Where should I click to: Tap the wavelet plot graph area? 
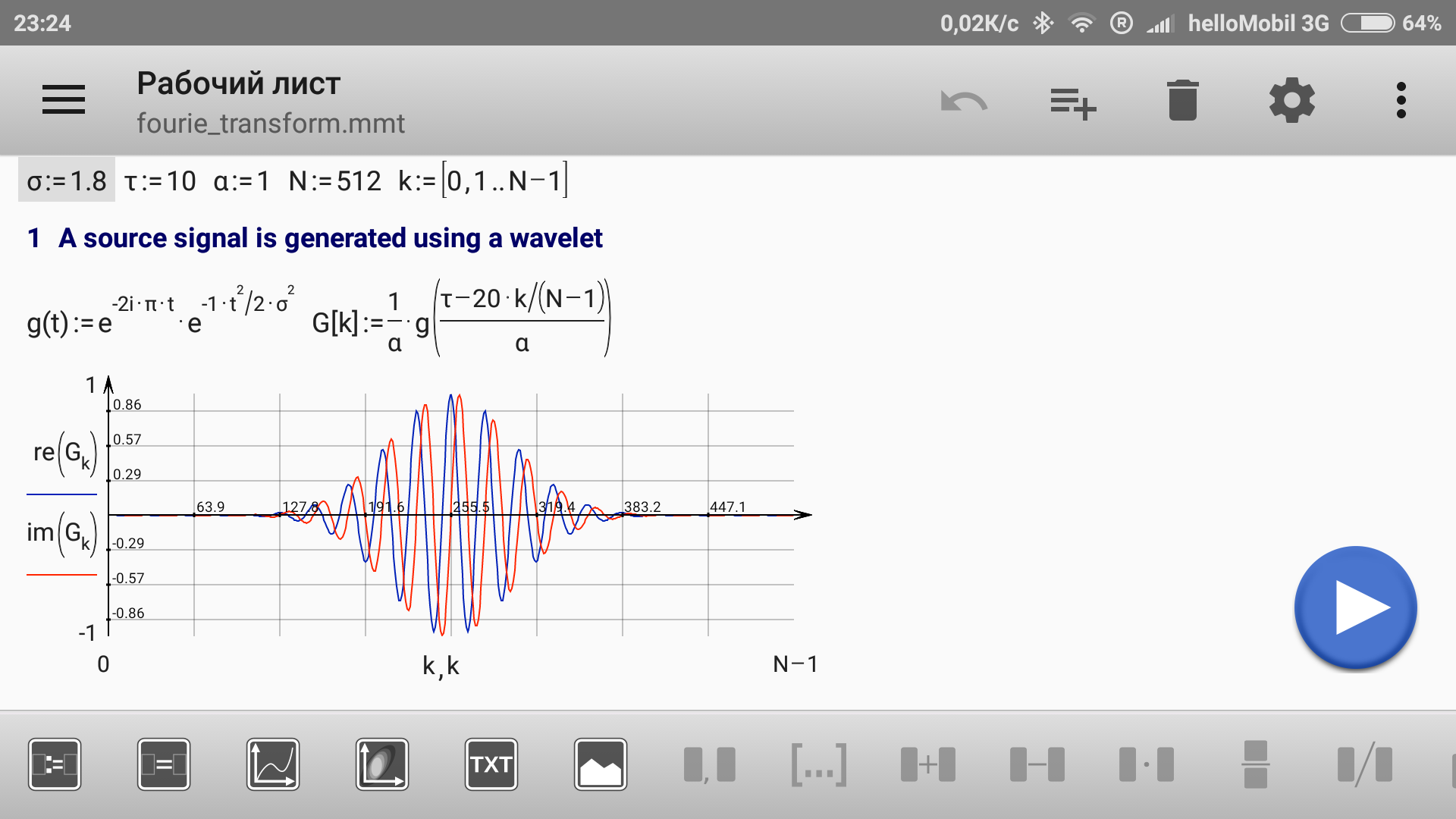(x=452, y=514)
